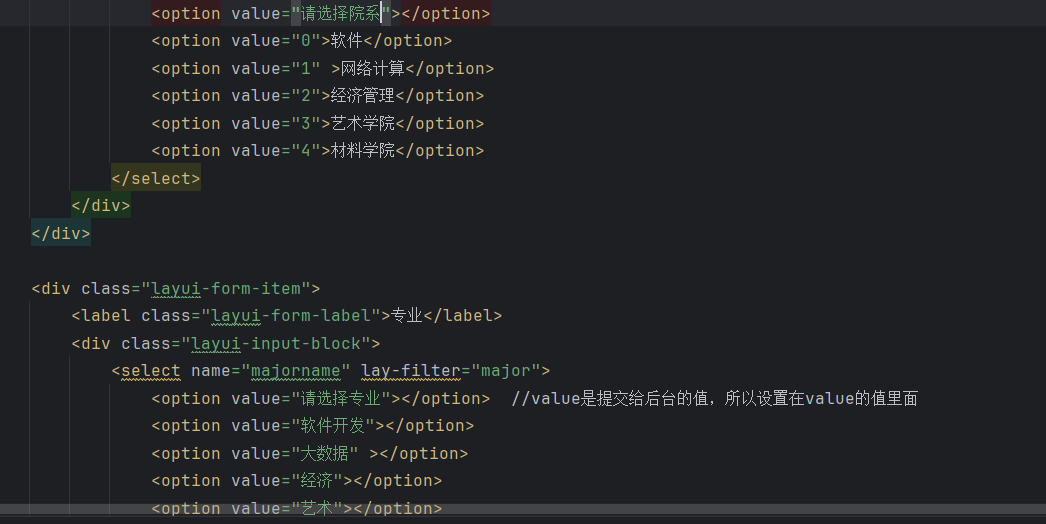Click the "大数据" value string

325,454
